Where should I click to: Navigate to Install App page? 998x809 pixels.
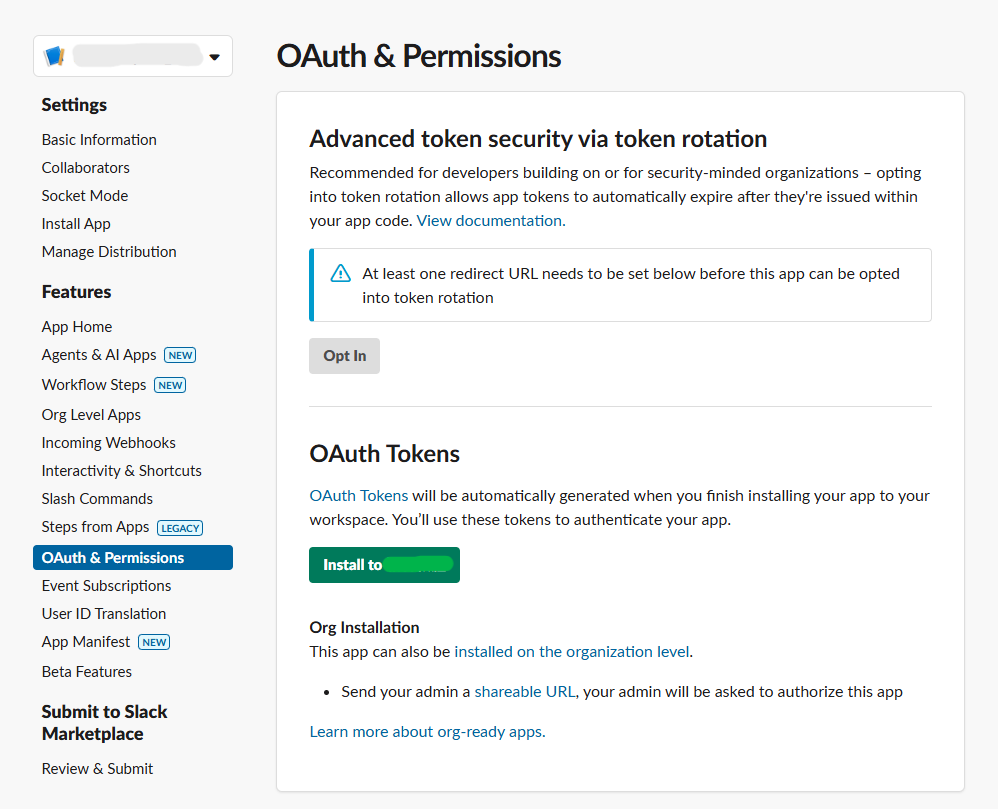(76, 224)
